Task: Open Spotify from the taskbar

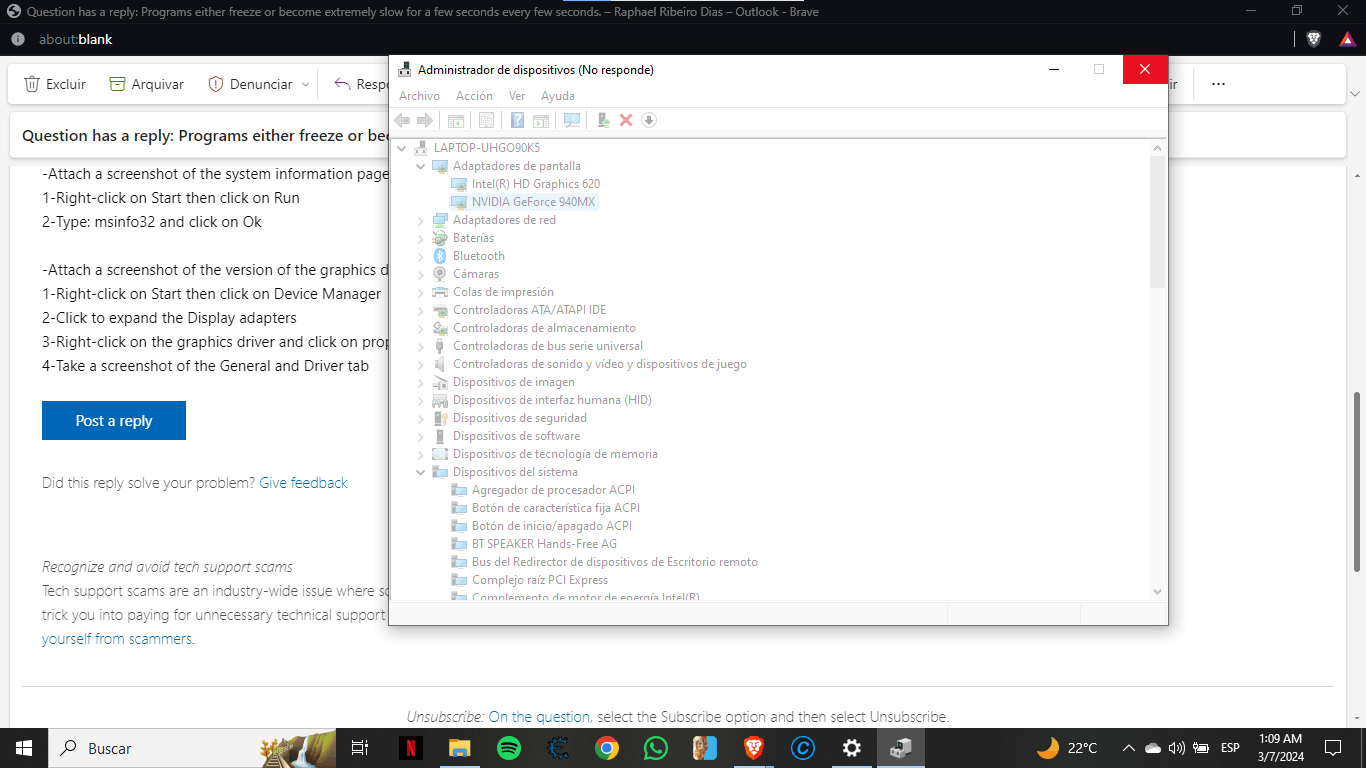Action: (508, 748)
